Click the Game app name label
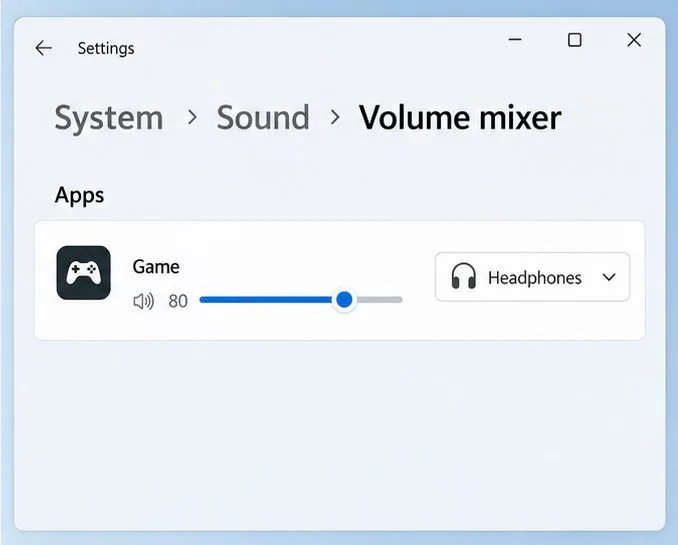 pos(156,266)
